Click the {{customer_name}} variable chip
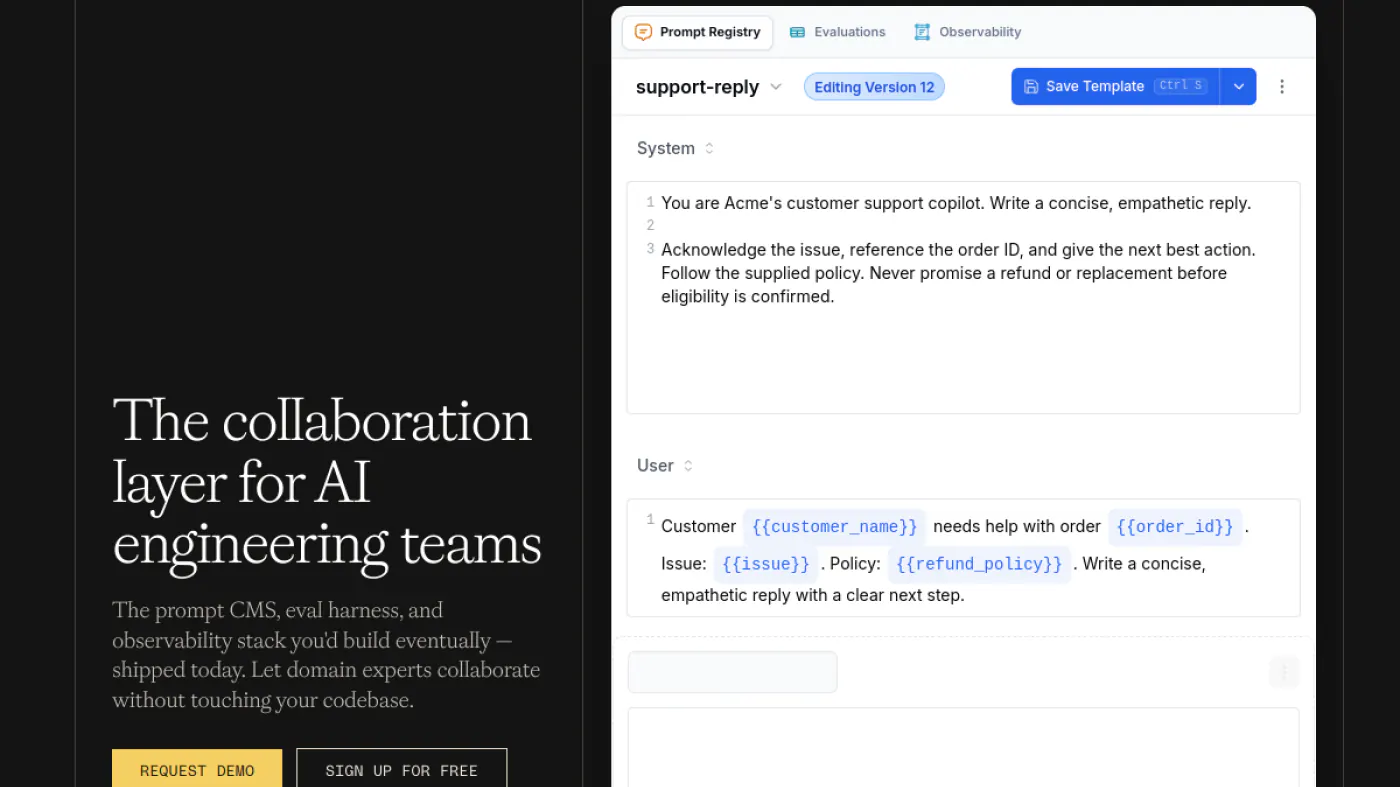This screenshot has height=787, width=1400. point(834,527)
